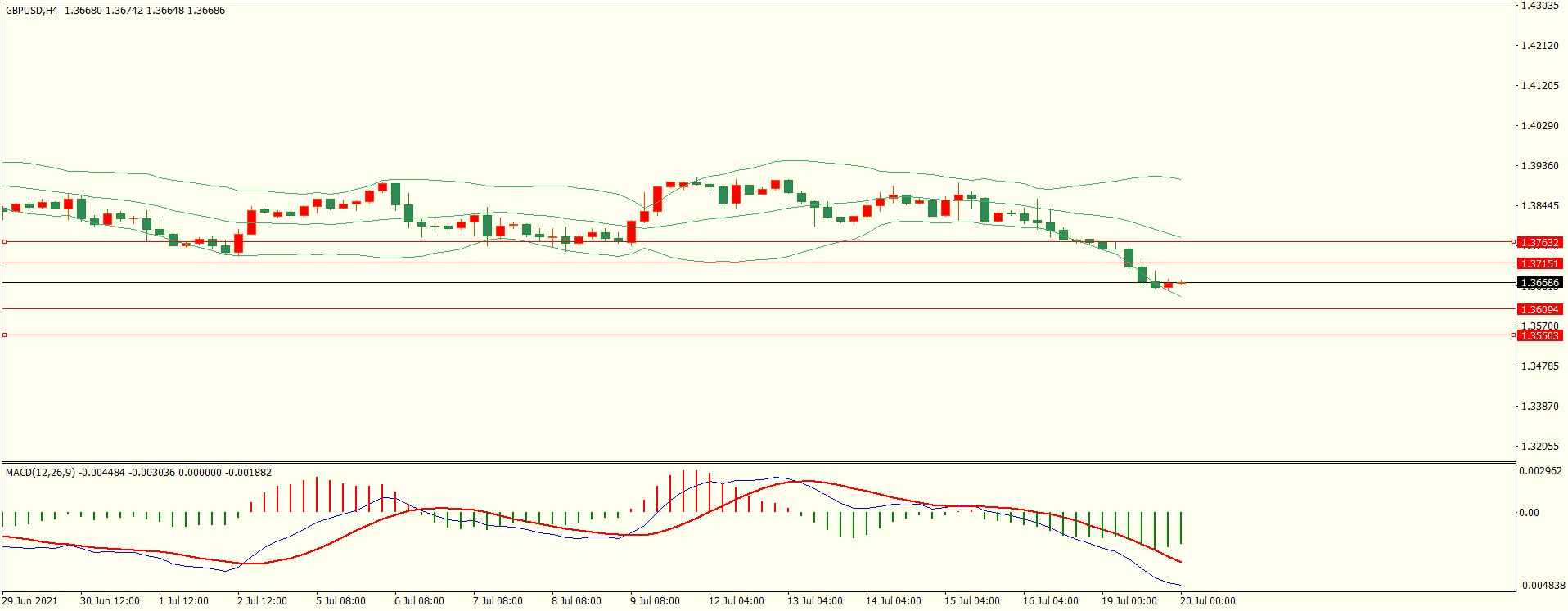Click the 1 Jul 12:00 time label
Screen dimensions: 1568x611
click(183, 601)
